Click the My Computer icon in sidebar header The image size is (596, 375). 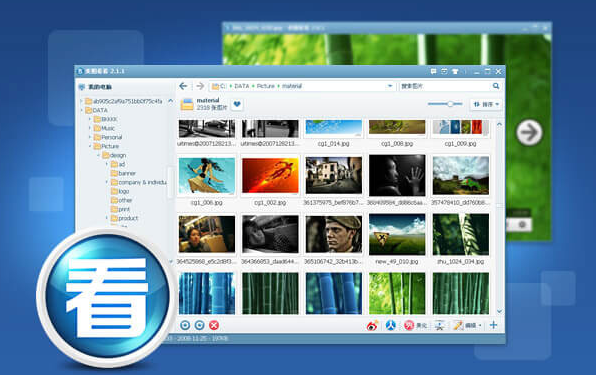(x=81, y=87)
